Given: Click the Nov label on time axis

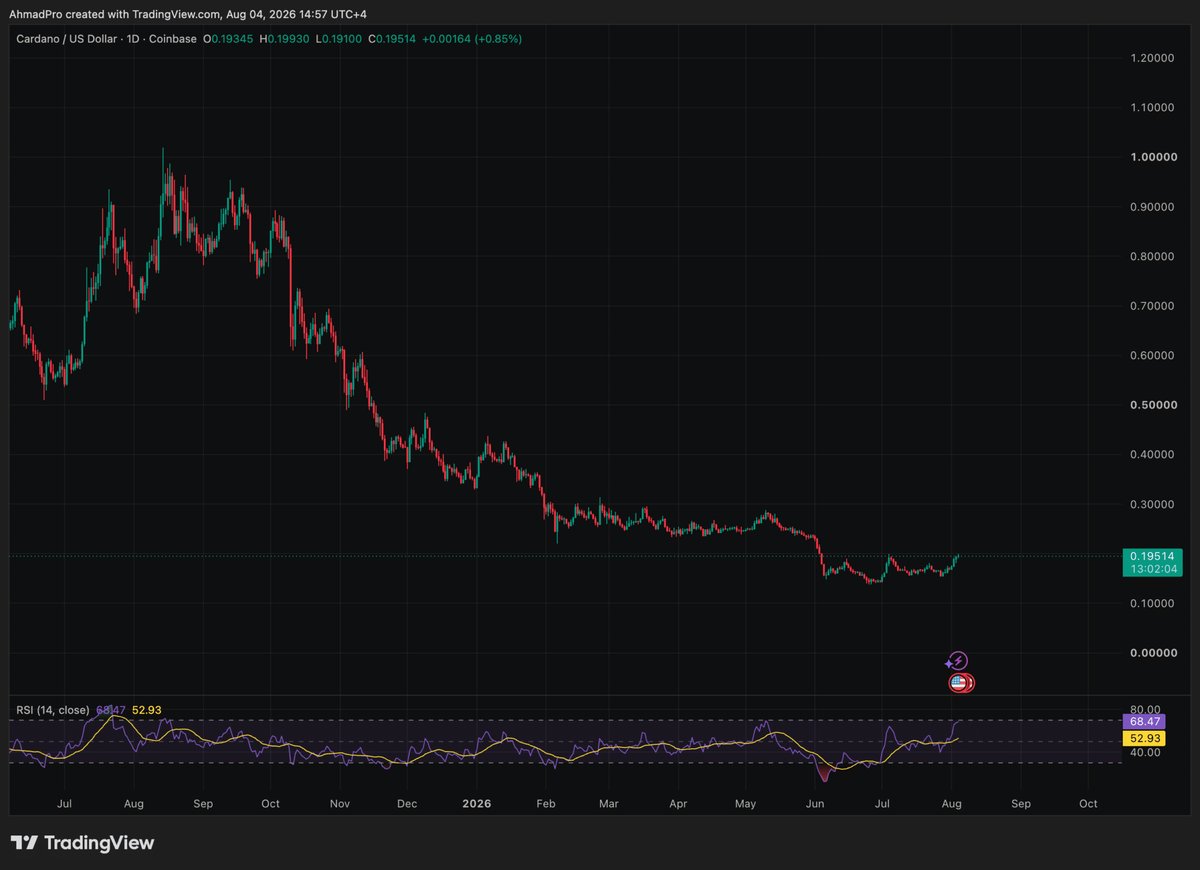Looking at the screenshot, I should point(340,803).
